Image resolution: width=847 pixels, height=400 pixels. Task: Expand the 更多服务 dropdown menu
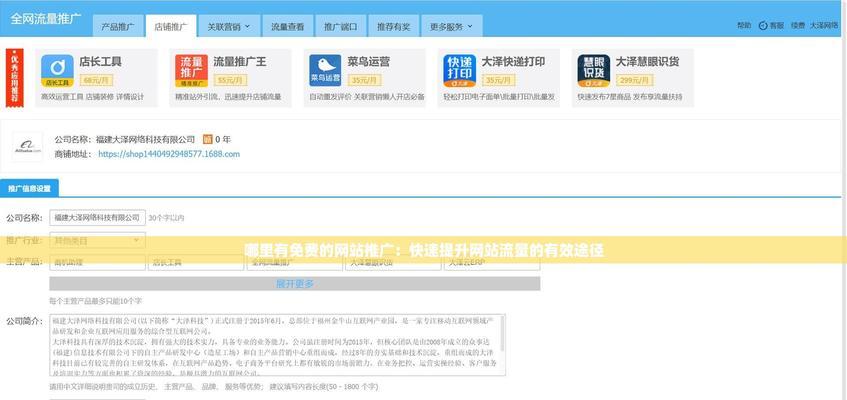(452, 26)
